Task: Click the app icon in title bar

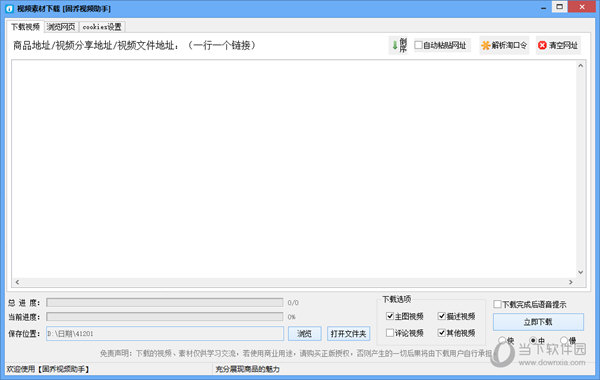Action: click(10, 8)
